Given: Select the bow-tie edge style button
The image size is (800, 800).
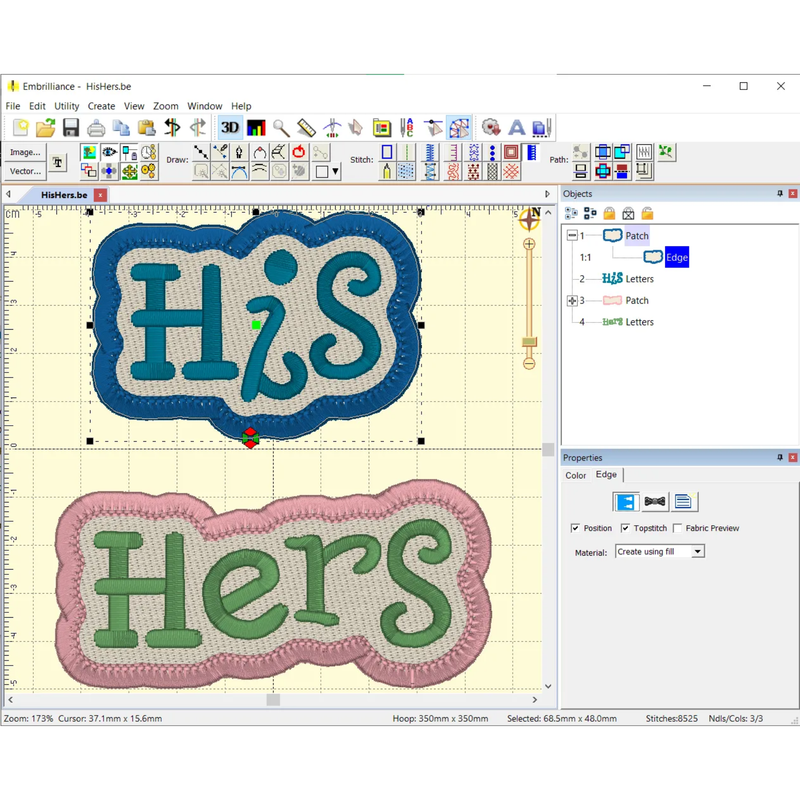Looking at the screenshot, I should [x=655, y=502].
